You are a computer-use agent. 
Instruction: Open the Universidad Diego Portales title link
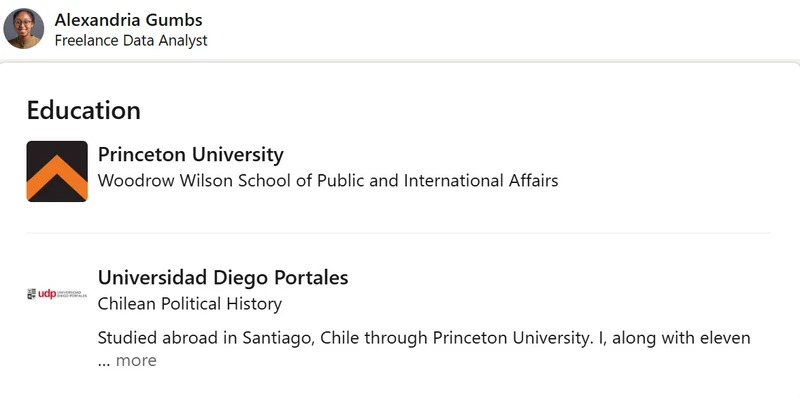223,278
